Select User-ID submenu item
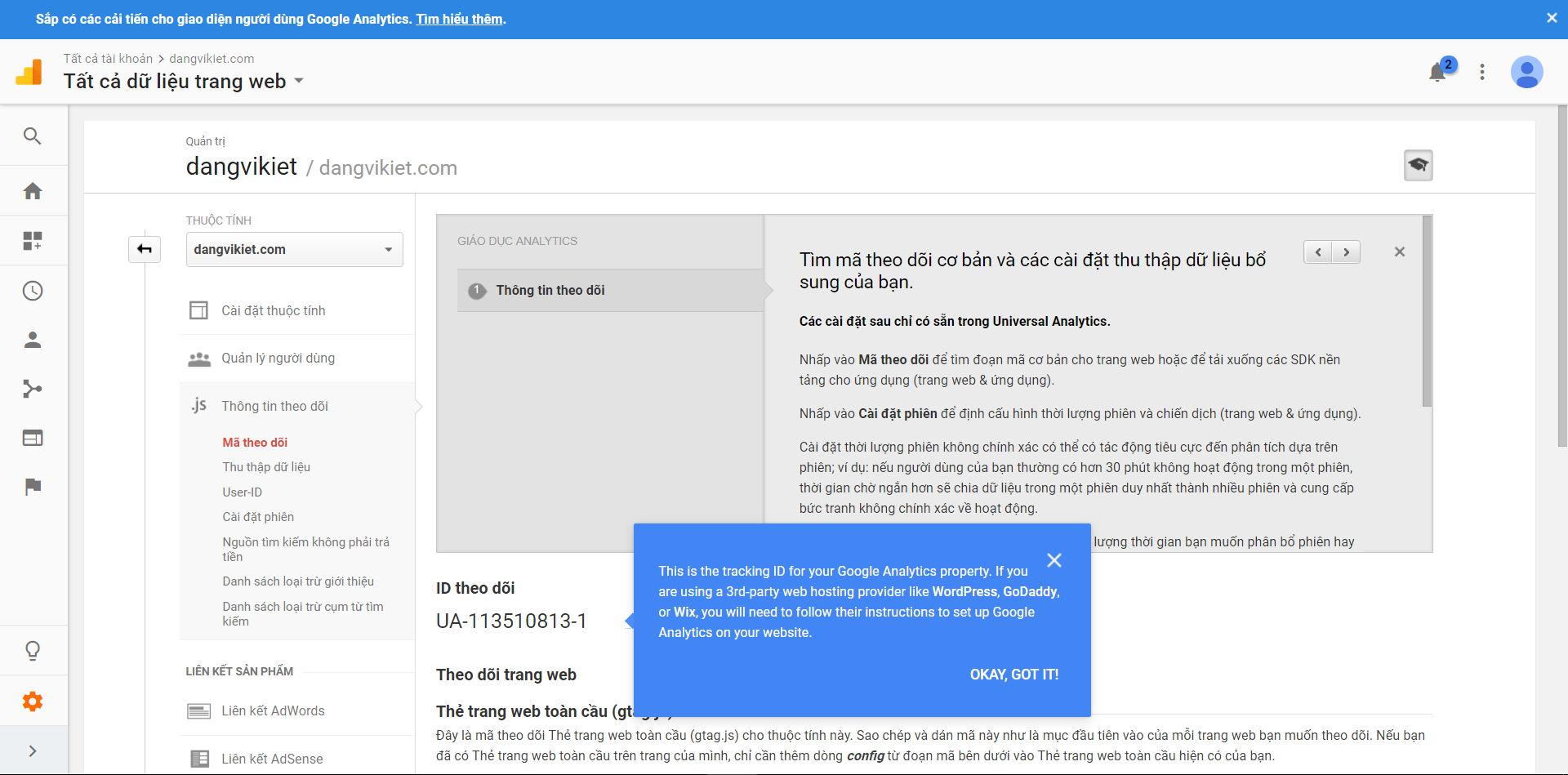This screenshot has height=775, width=1568. (243, 492)
